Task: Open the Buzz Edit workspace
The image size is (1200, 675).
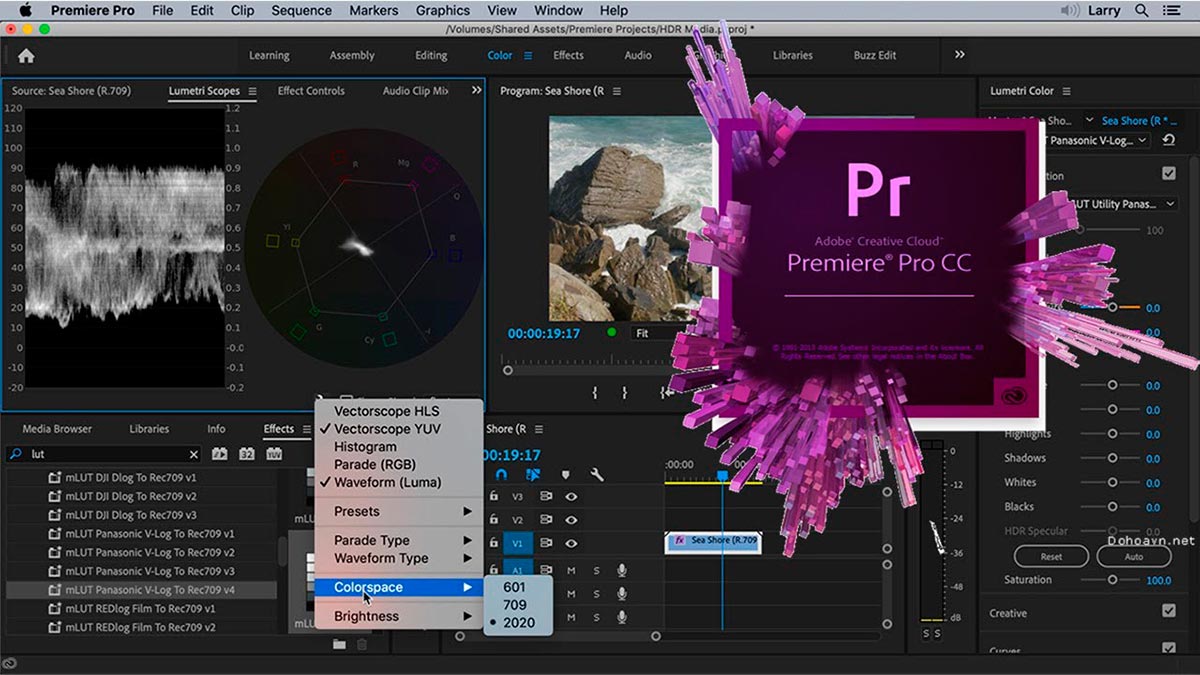Action: (x=875, y=56)
